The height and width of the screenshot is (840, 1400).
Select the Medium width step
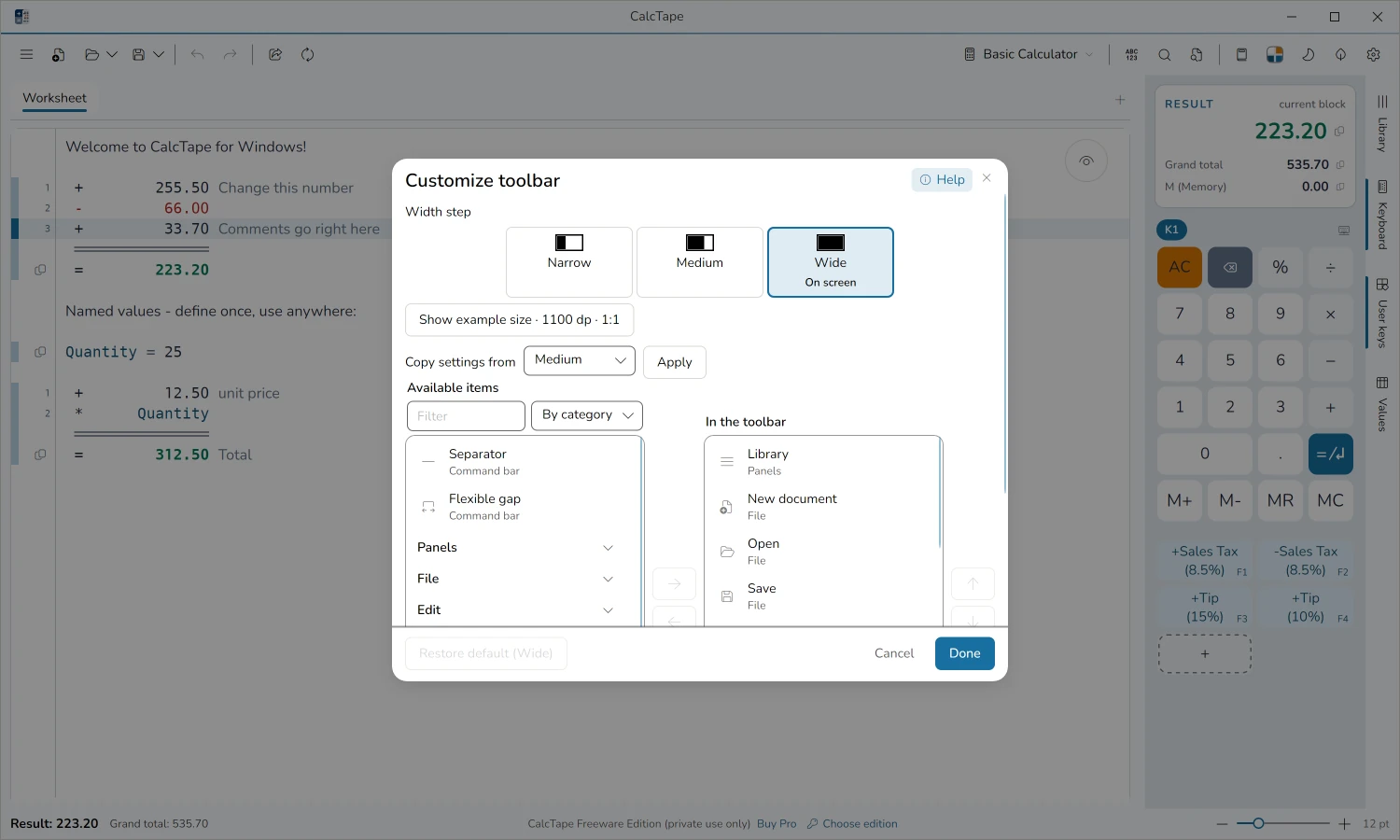click(700, 262)
